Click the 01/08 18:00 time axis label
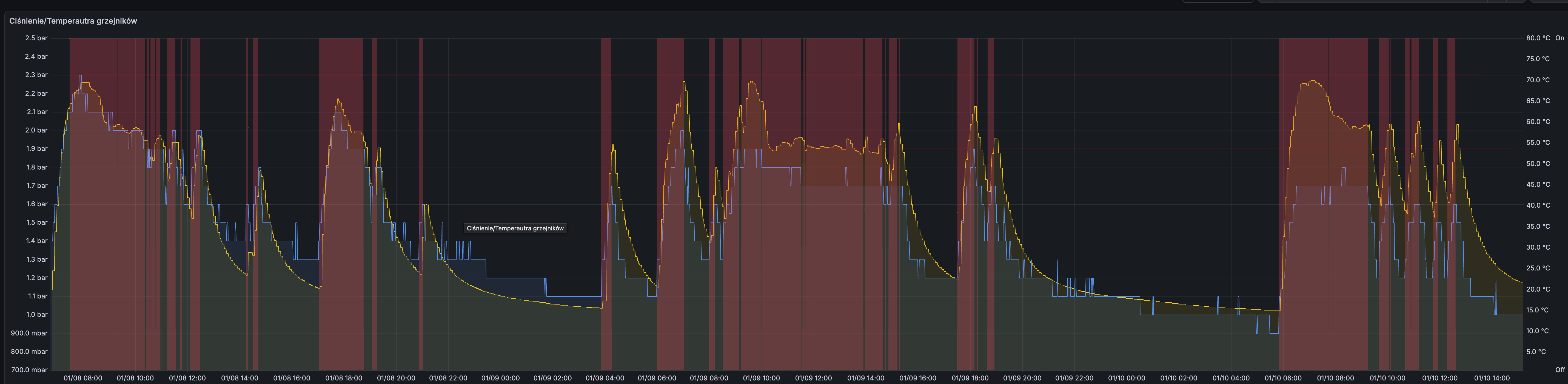 [x=344, y=378]
